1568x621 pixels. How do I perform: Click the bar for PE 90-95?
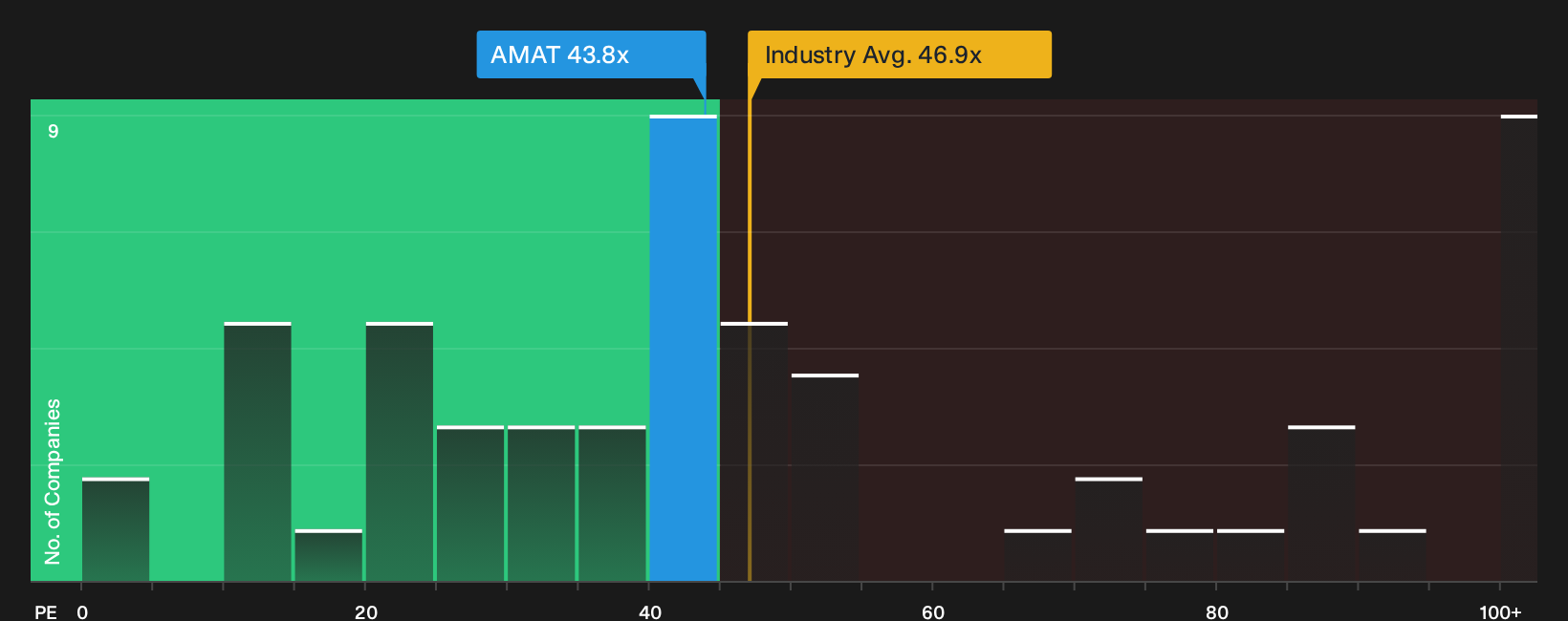[1392, 555]
